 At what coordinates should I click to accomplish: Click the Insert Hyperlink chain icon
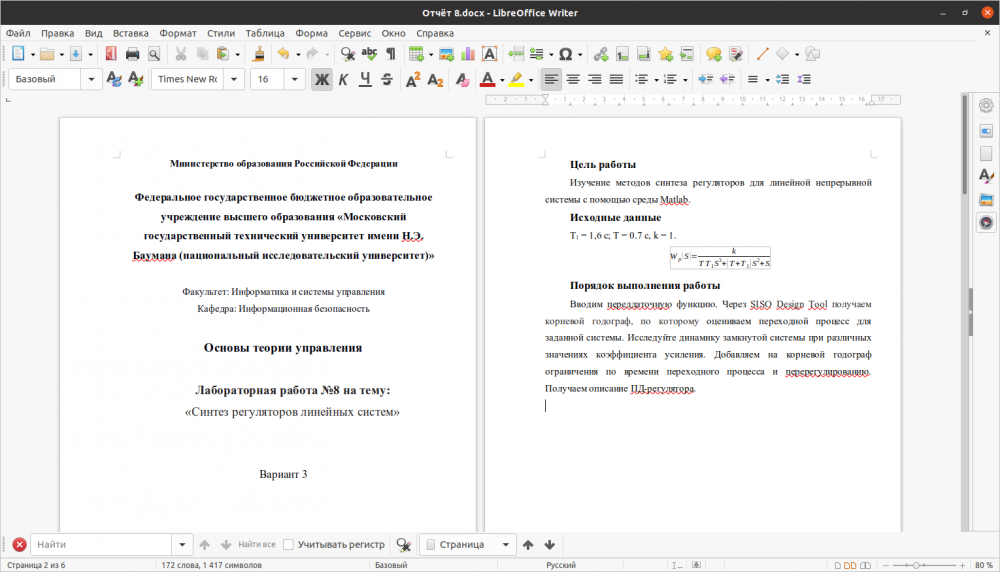click(601, 54)
